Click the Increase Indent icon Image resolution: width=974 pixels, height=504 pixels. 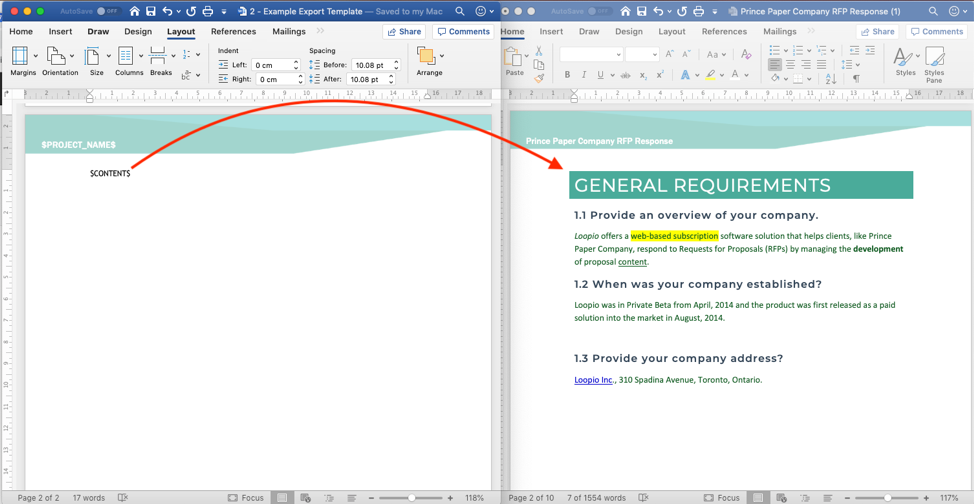[870, 50]
